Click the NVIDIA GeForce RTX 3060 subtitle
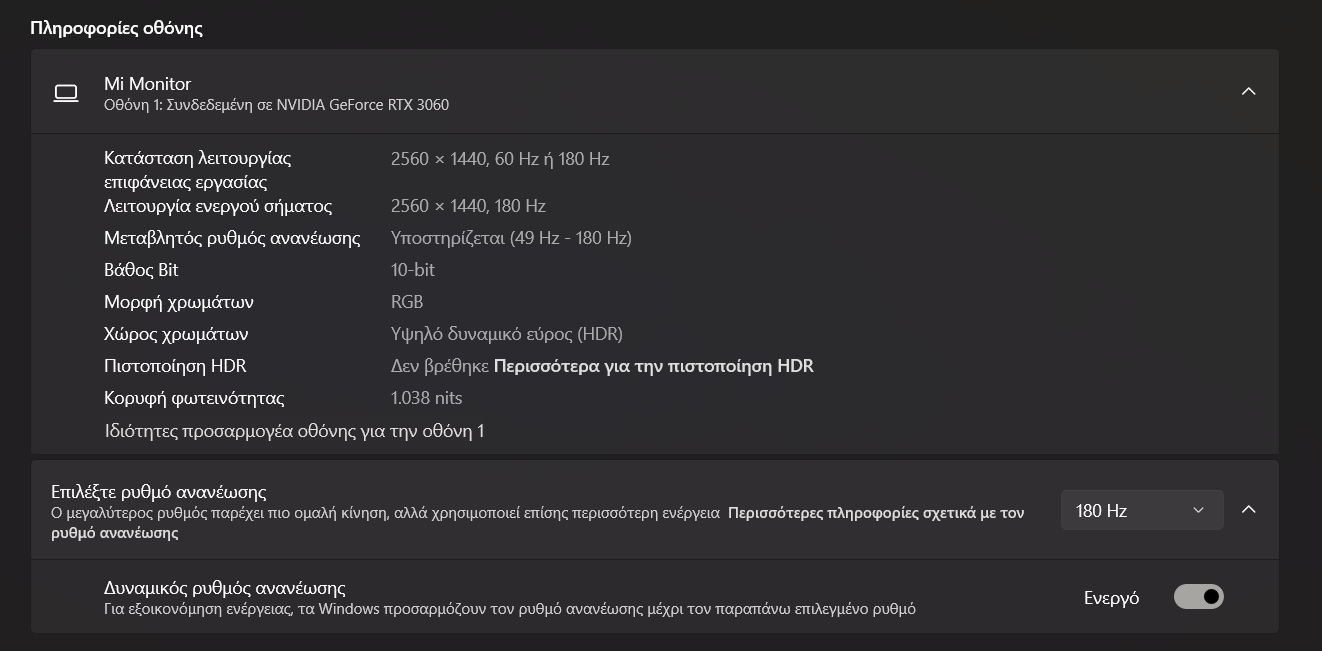This screenshot has width=1322, height=651. (276, 105)
